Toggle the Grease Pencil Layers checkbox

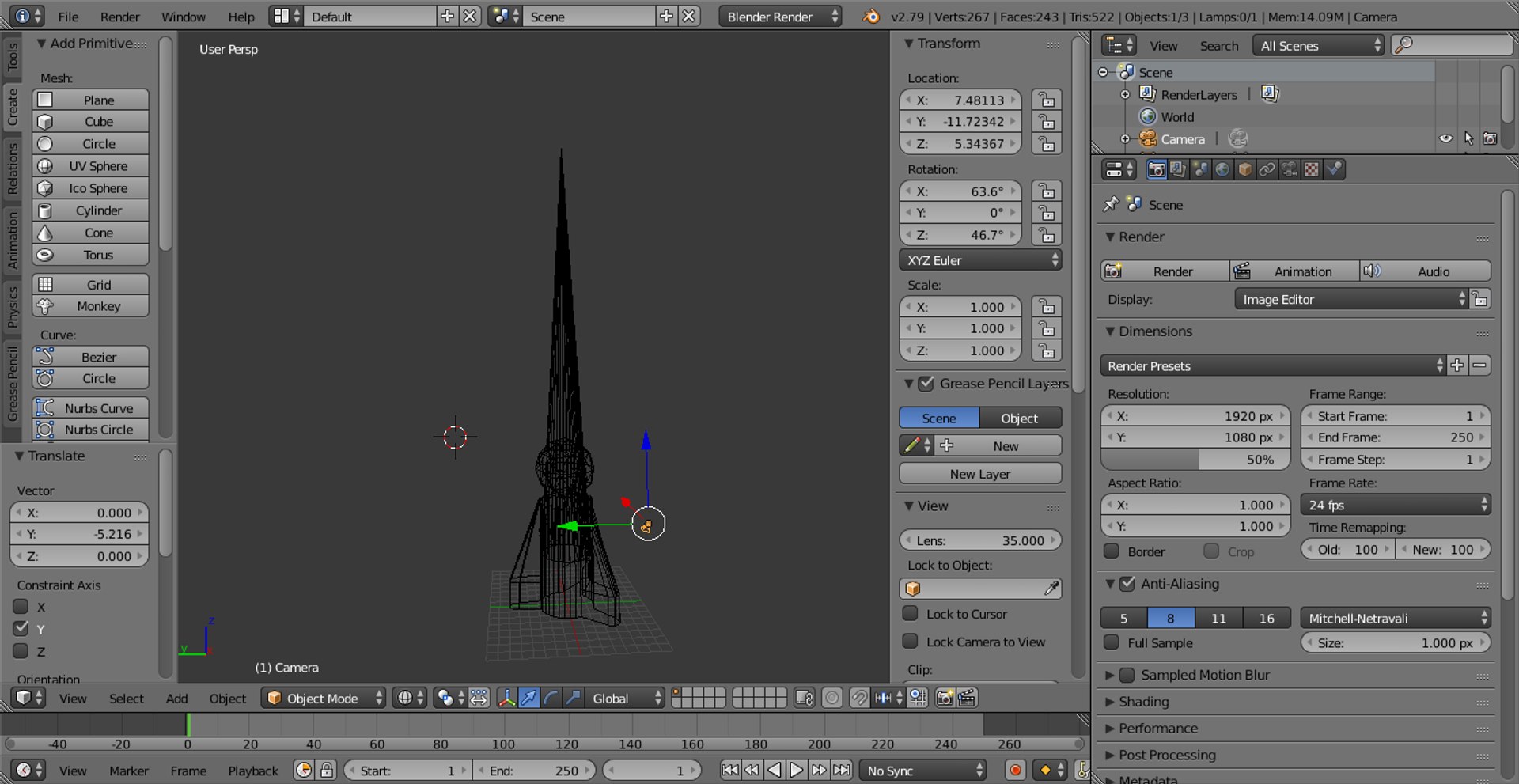[926, 384]
